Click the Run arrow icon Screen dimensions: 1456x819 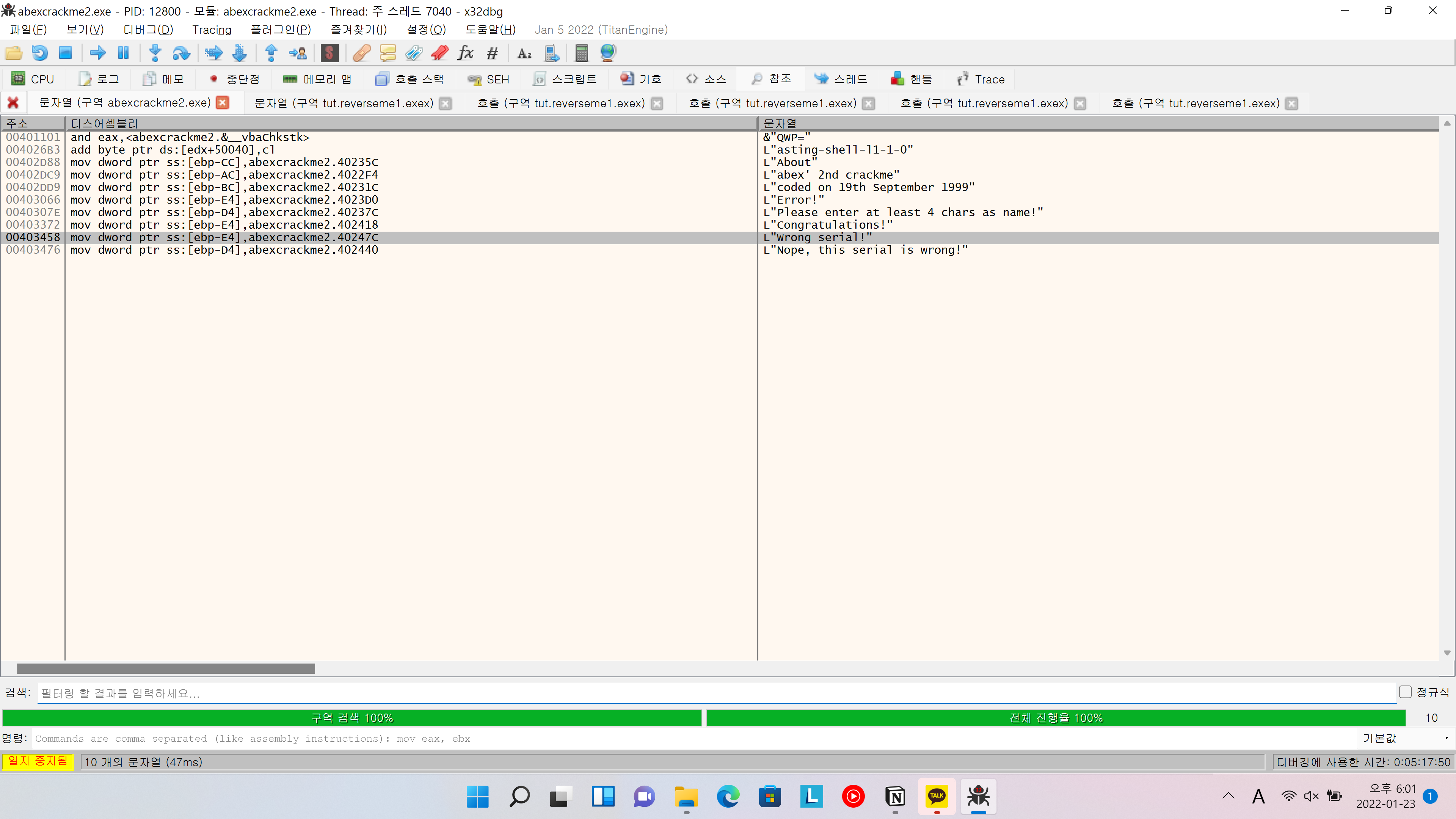point(98,53)
